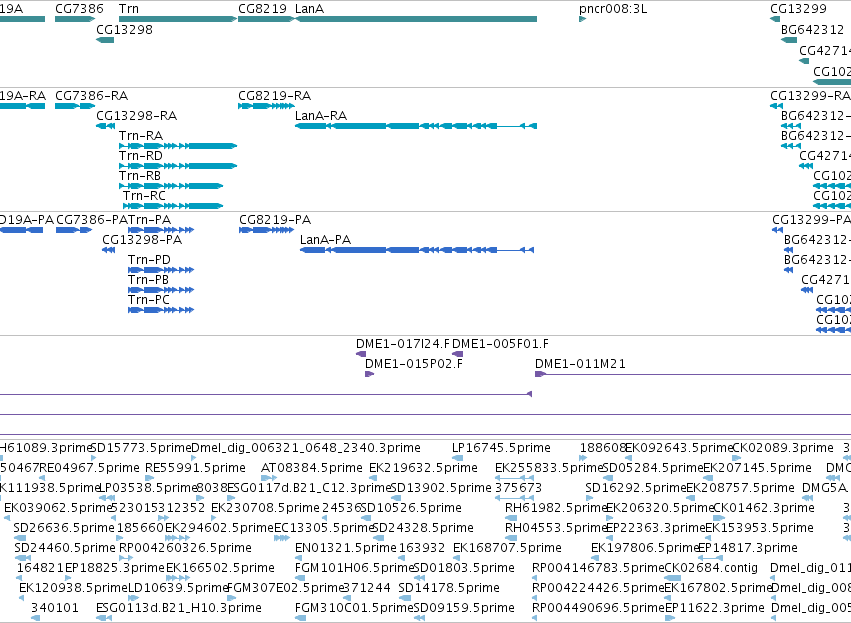The width and height of the screenshot is (851, 623).
Task: Click the EK153953.5prime EST label
Action: click(x=759, y=529)
